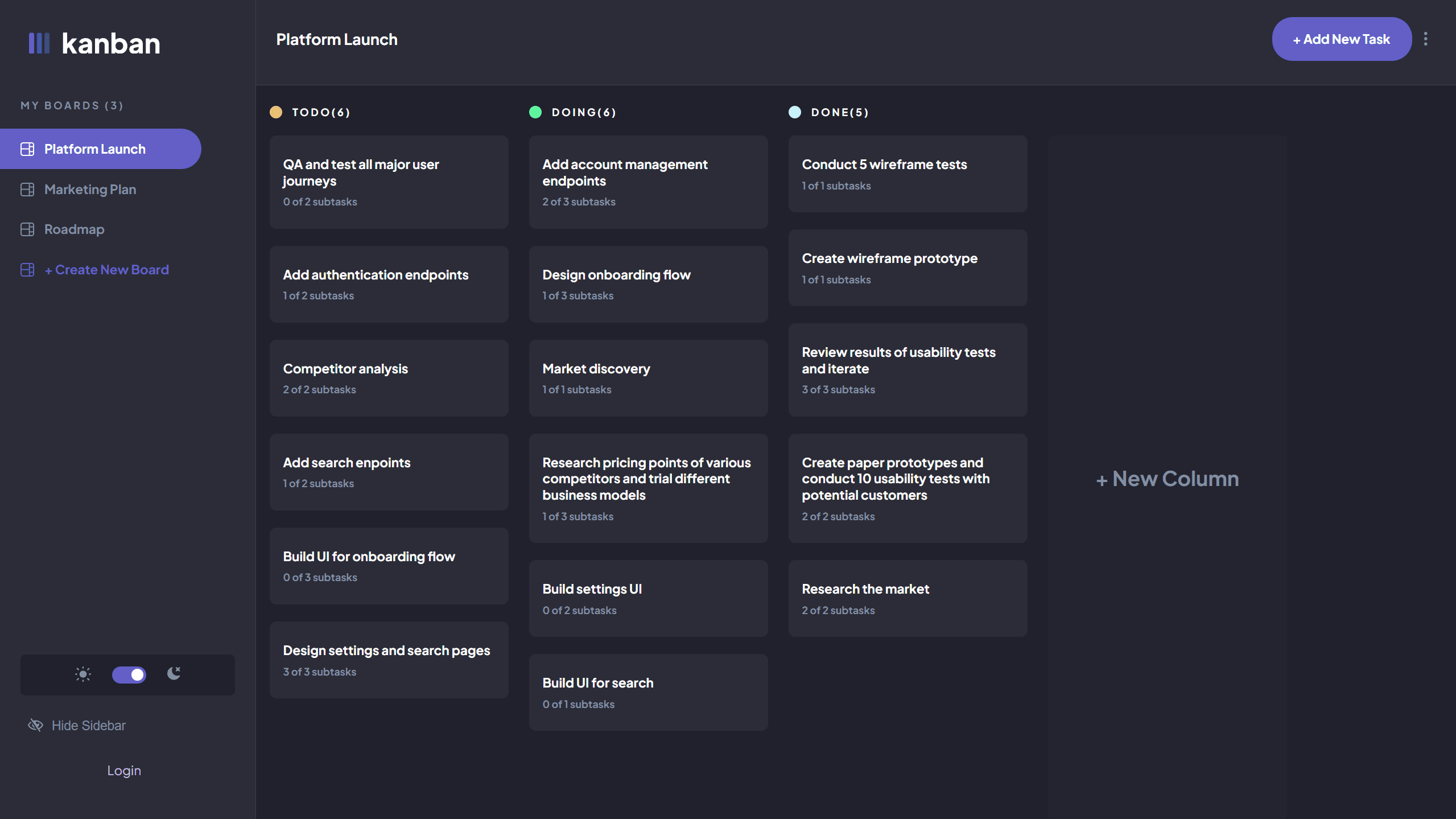This screenshot has width=1456, height=819.
Task: Open the Build UI for search card
Action: [649, 693]
